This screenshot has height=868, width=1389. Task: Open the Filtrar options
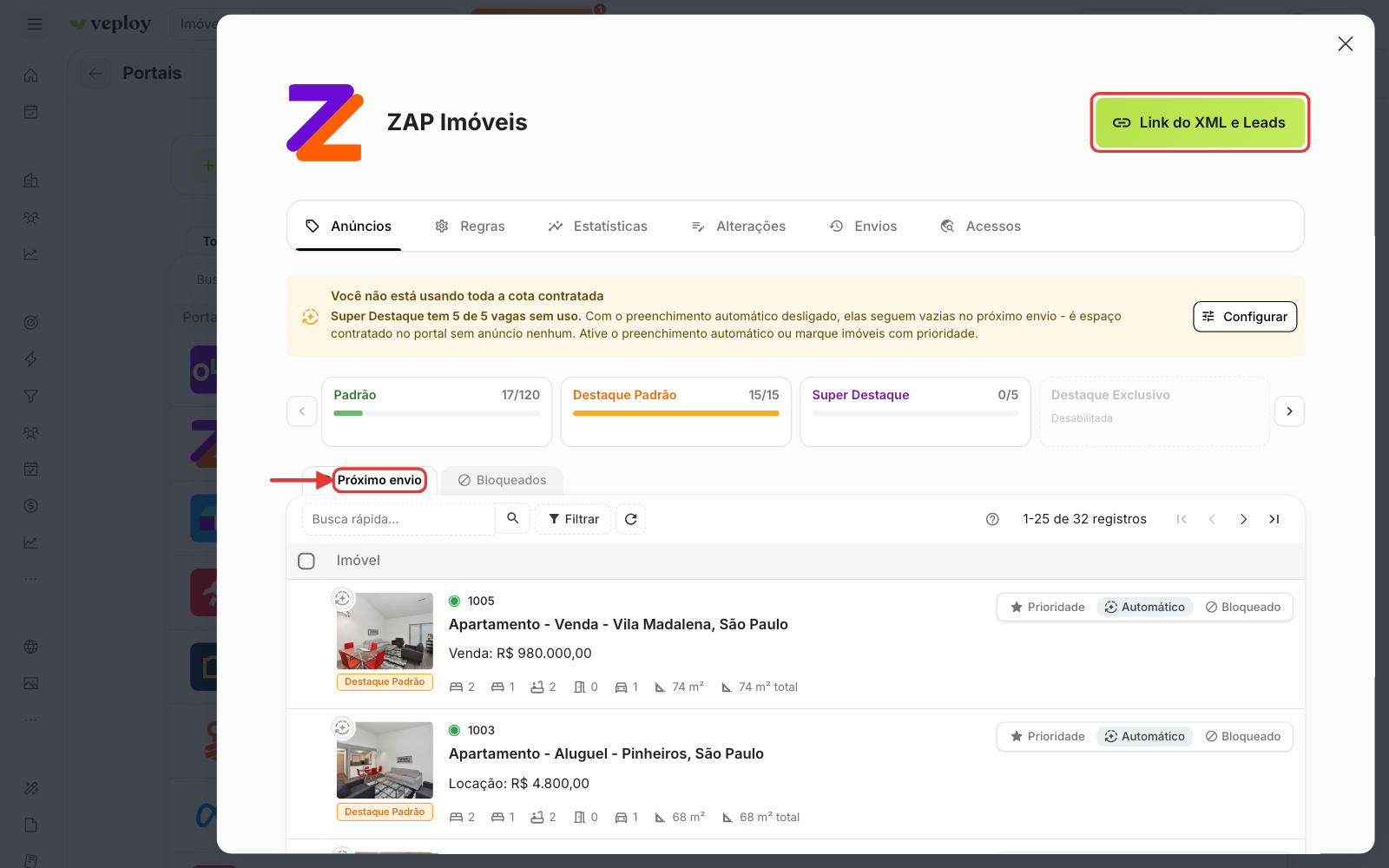573,519
